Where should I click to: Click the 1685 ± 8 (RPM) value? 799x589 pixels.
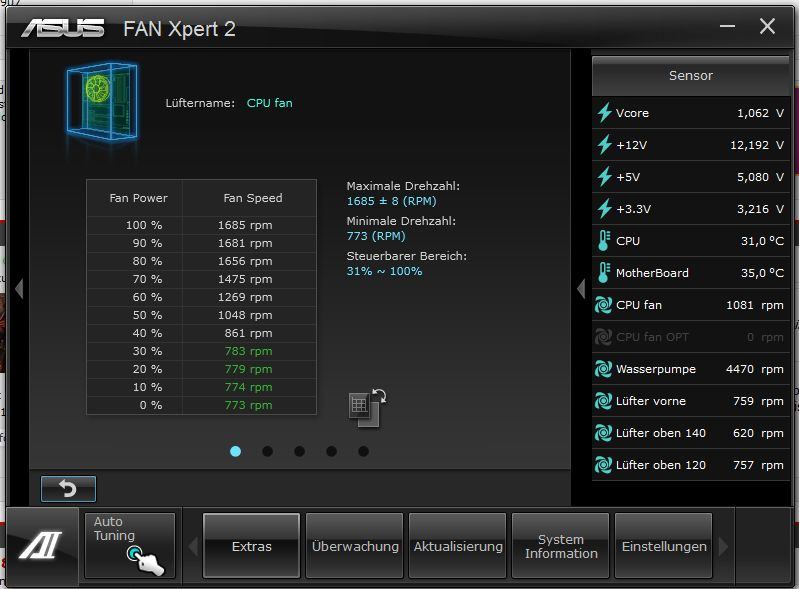coord(391,201)
